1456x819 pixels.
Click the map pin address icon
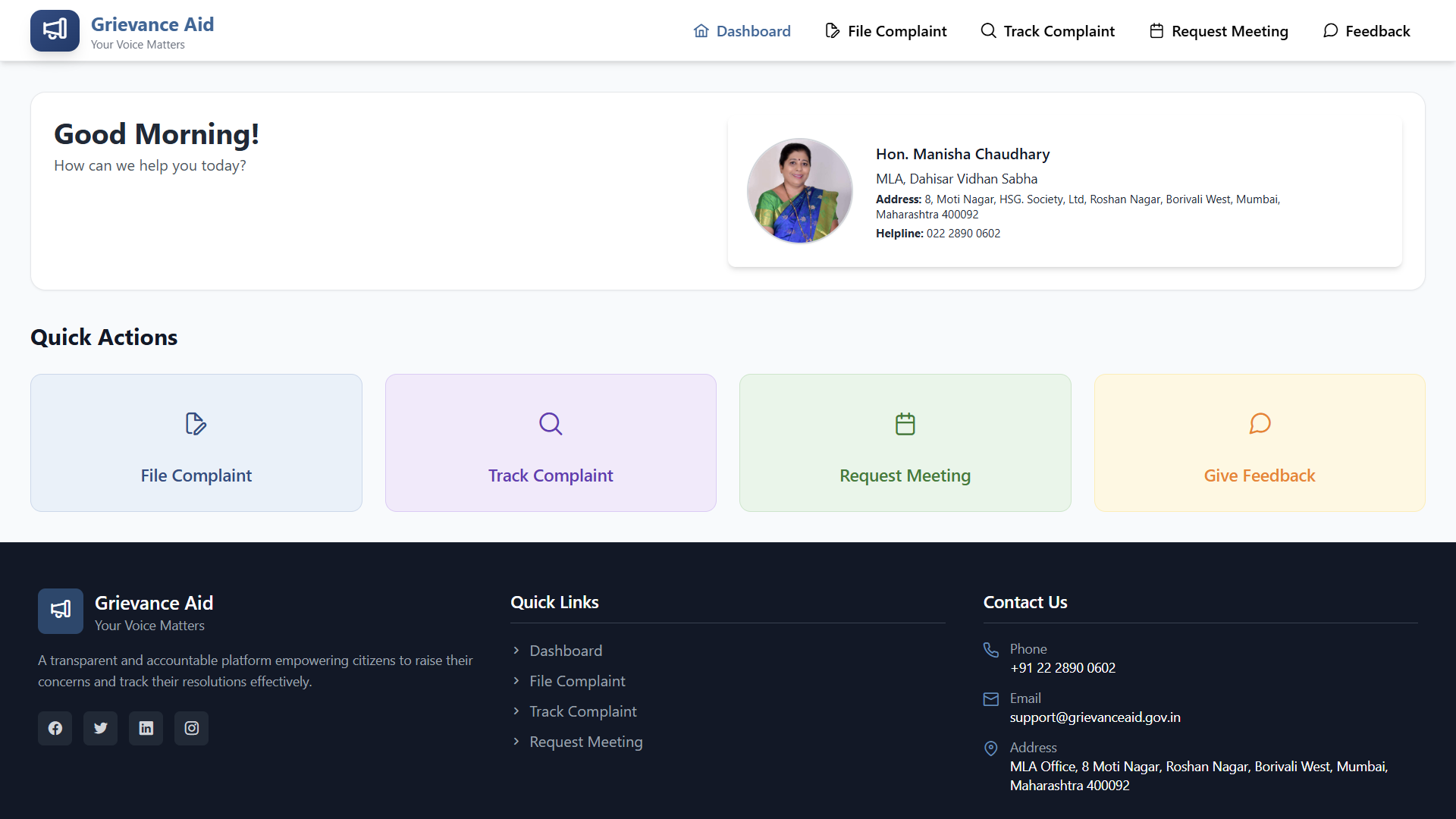click(x=991, y=748)
